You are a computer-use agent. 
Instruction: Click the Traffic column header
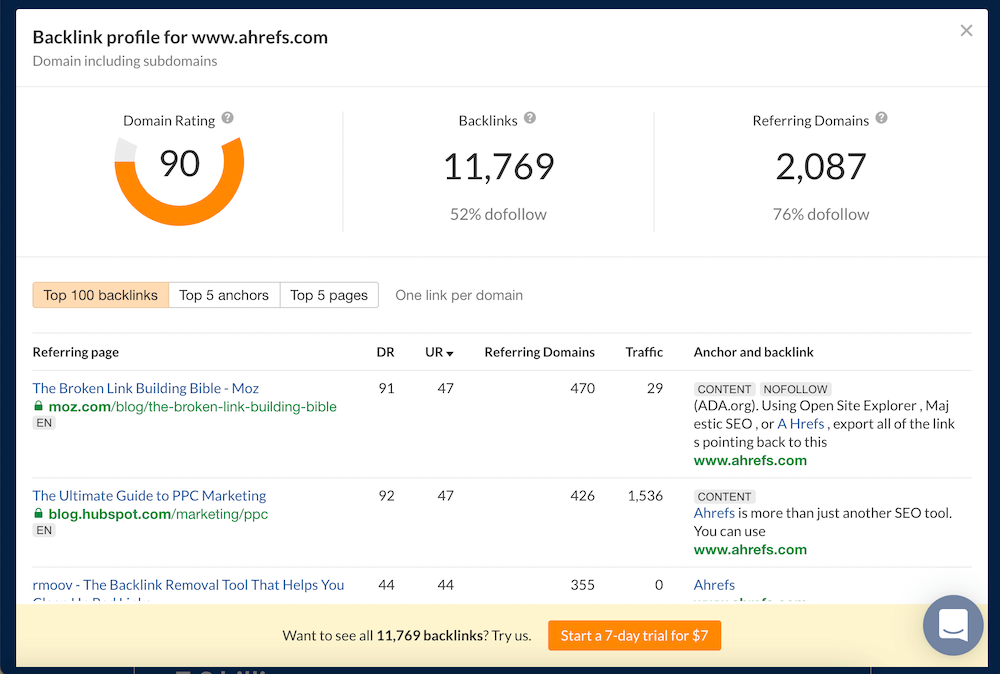coord(644,352)
